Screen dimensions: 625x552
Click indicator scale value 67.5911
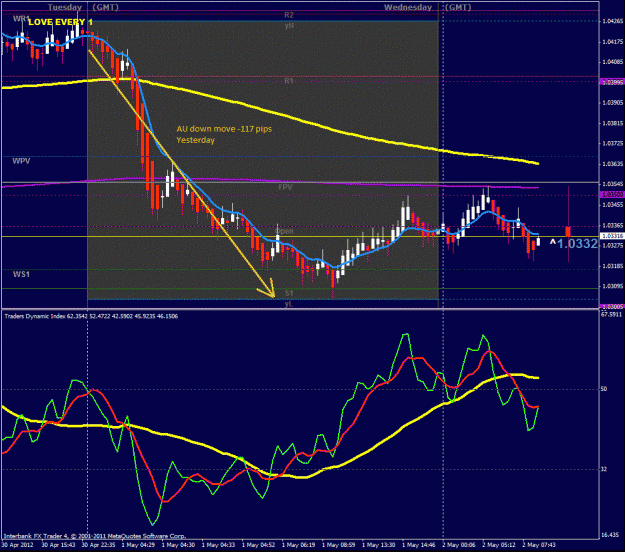[610, 314]
